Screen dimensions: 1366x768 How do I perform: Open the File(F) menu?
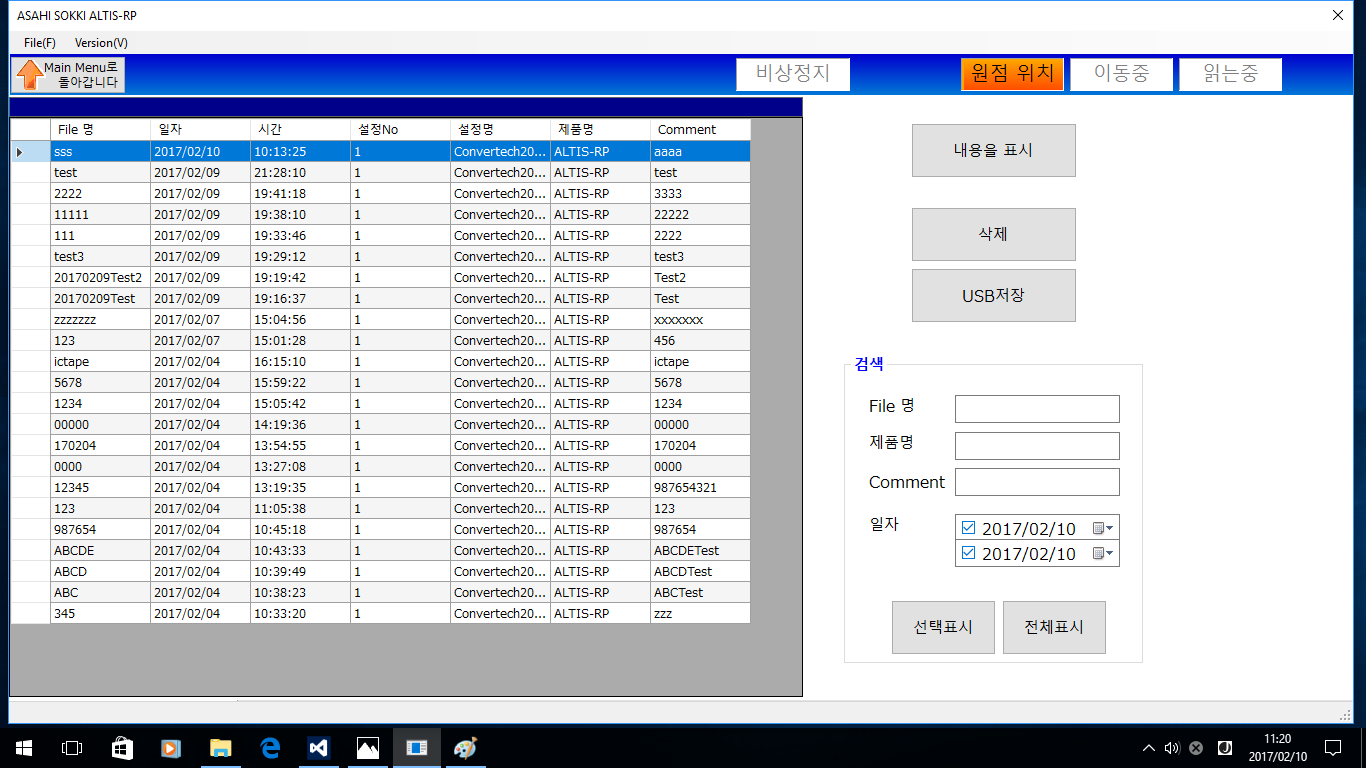(x=40, y=43)
